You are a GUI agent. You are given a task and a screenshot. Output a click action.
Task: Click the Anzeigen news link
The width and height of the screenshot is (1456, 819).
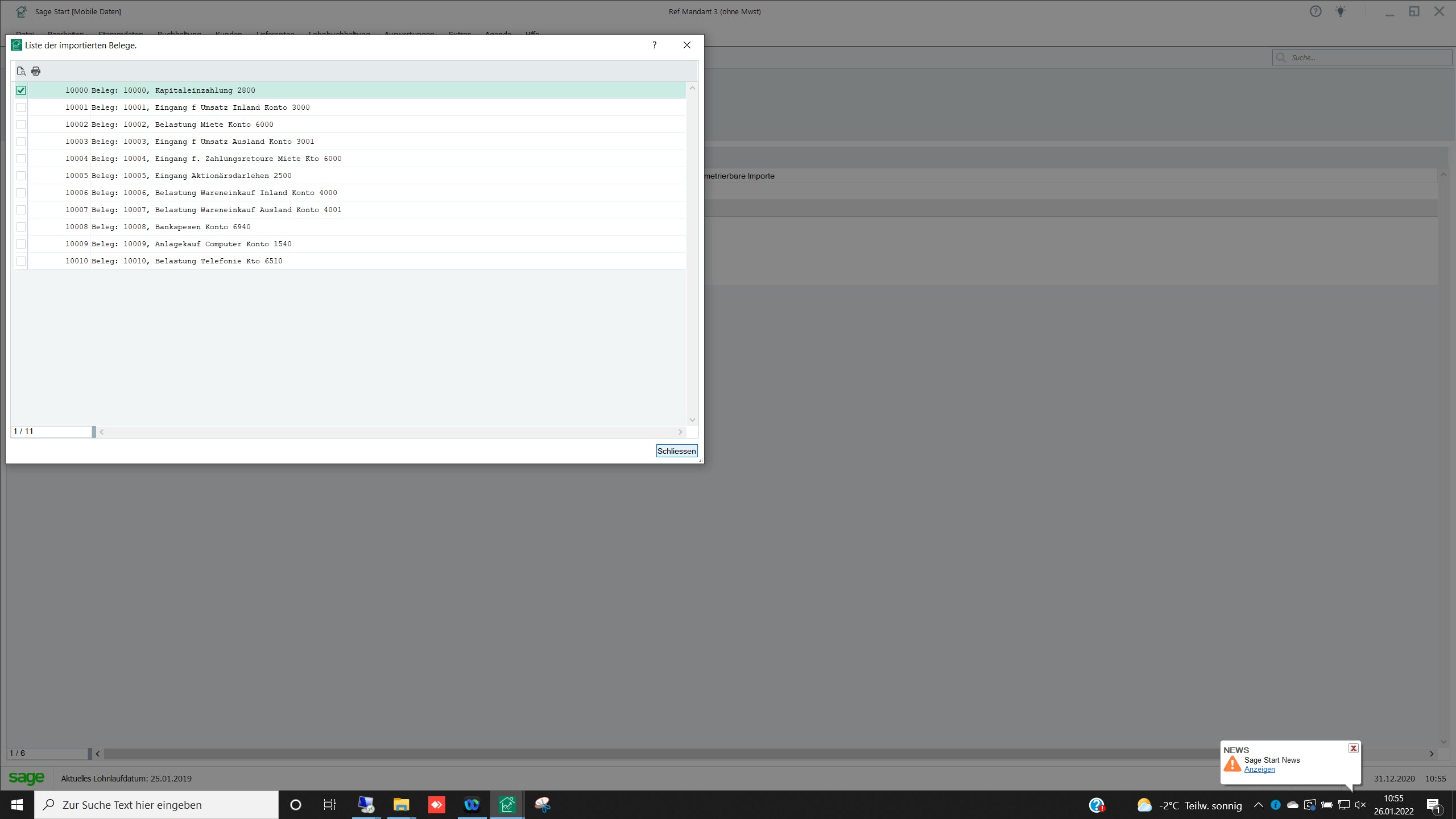pos(1259,770)
